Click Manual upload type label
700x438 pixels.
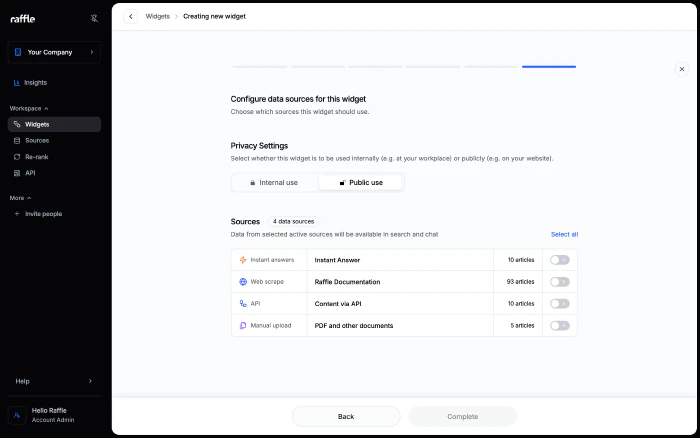tap(271, 325)
